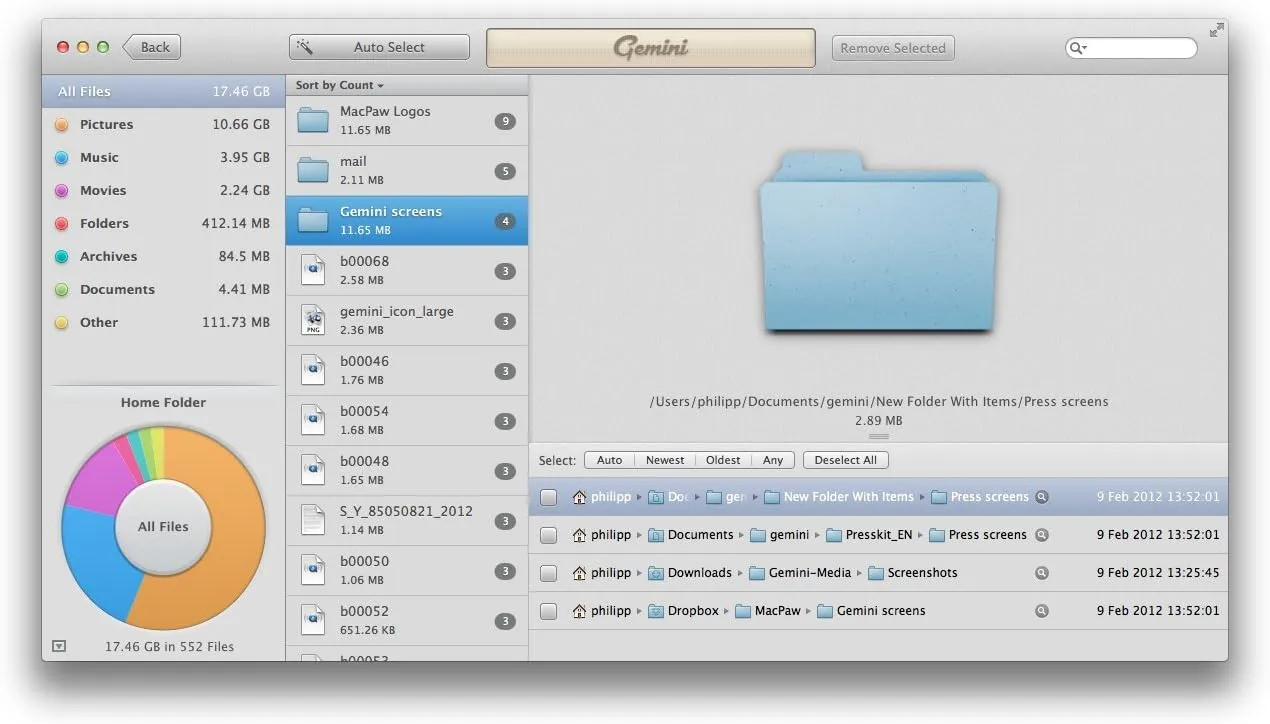Image resolution: width=1270 pixels, height=724 pixels.
Task: Click gemini_icon_large PNG icon
Action: (x=313, y=321)
